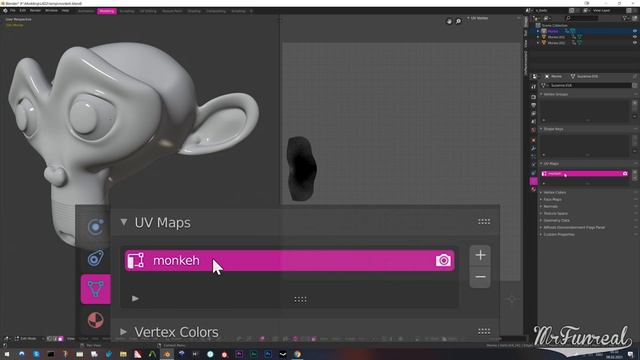Expand the Normals panel

tap(541, 207)
